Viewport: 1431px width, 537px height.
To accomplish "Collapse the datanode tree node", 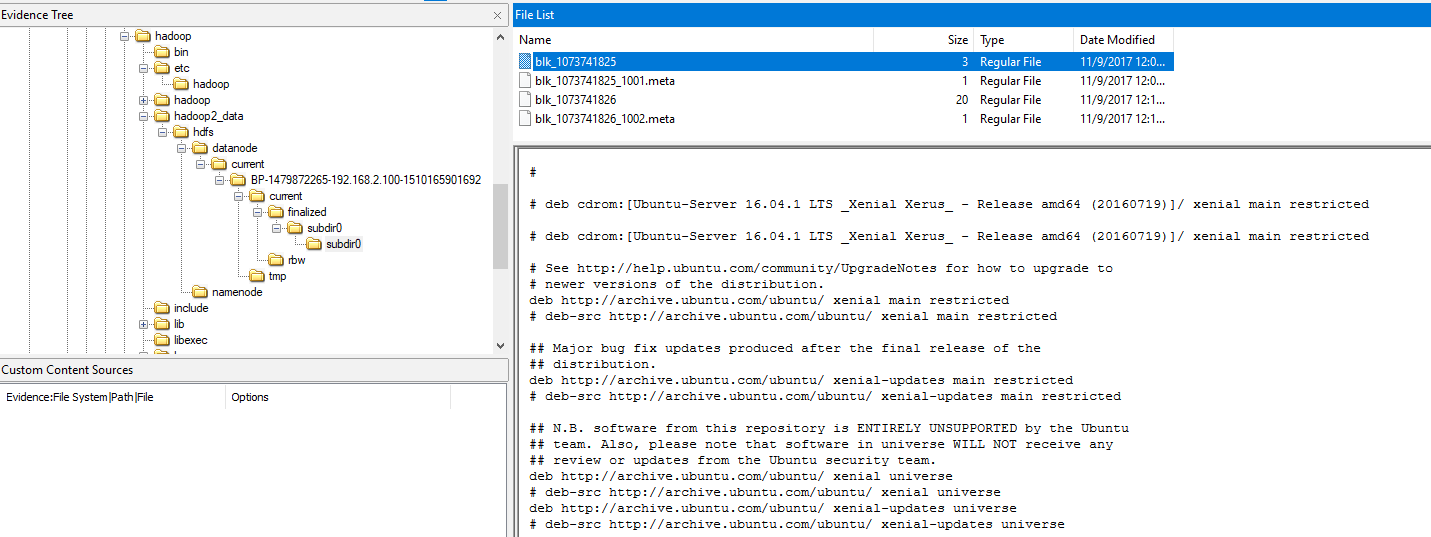I will [x=182, y=148].
